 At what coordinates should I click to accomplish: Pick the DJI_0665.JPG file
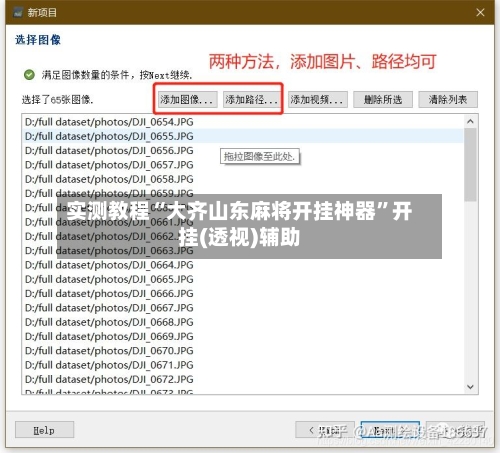[243, 279]
